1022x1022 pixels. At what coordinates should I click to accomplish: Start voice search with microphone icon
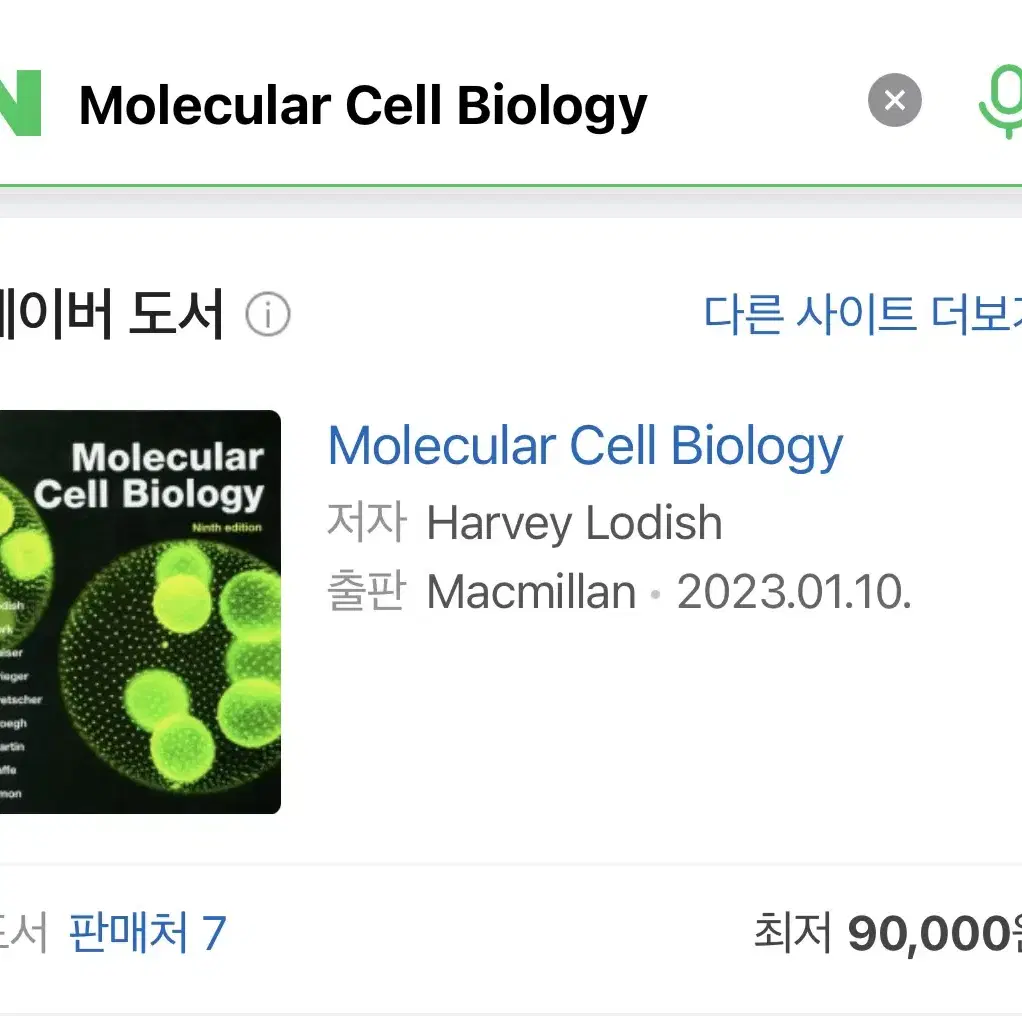point(1001,102)
